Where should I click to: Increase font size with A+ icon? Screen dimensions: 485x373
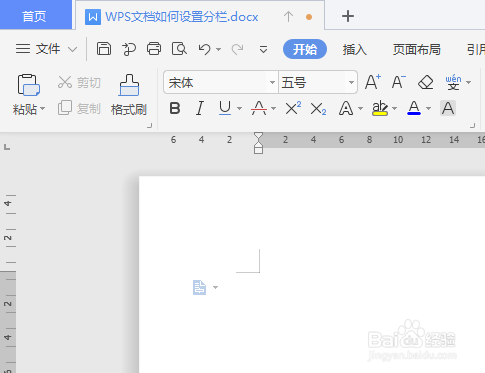click(x=373, y=82)
